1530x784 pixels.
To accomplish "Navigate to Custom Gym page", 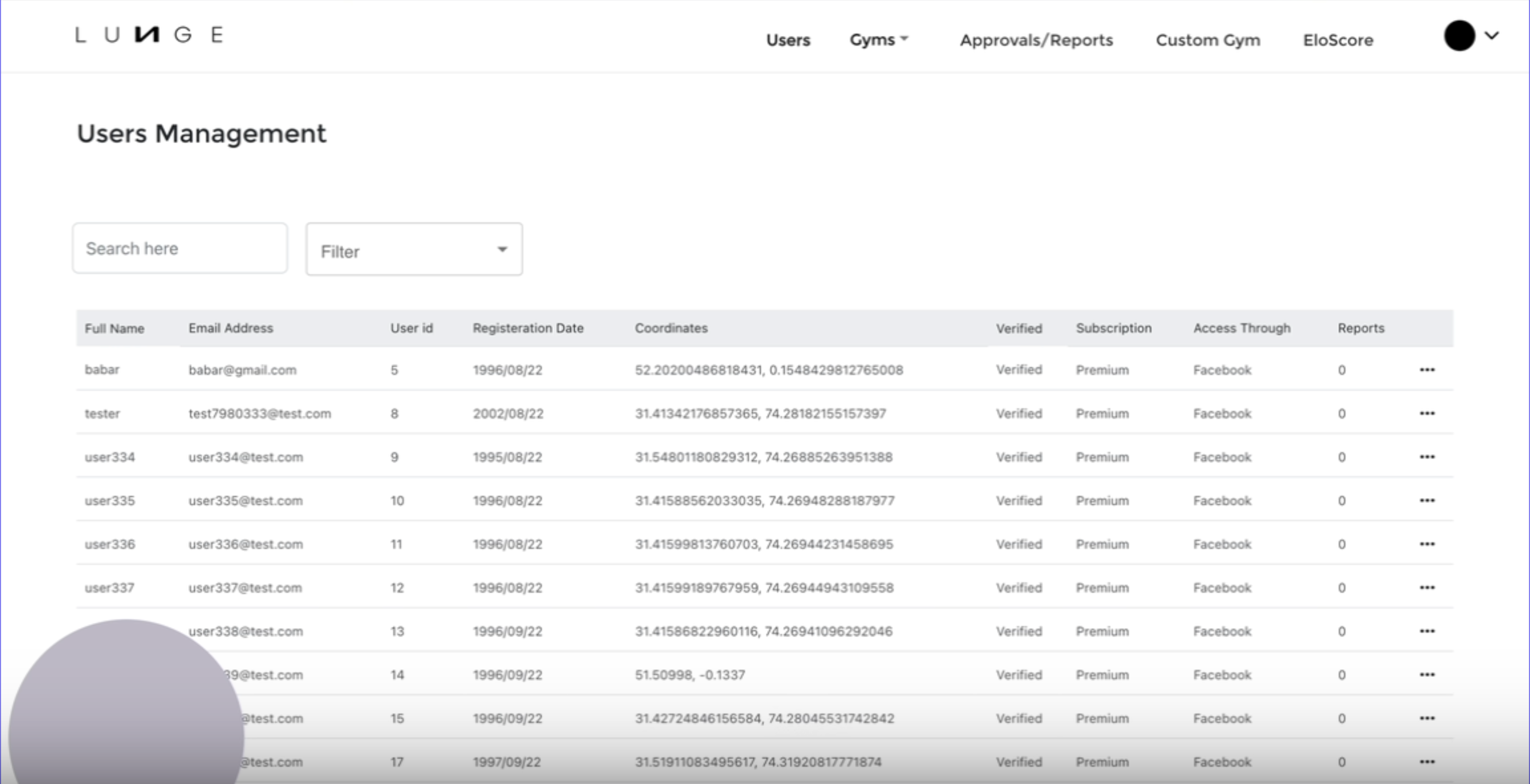I will tap(1208, 40).
